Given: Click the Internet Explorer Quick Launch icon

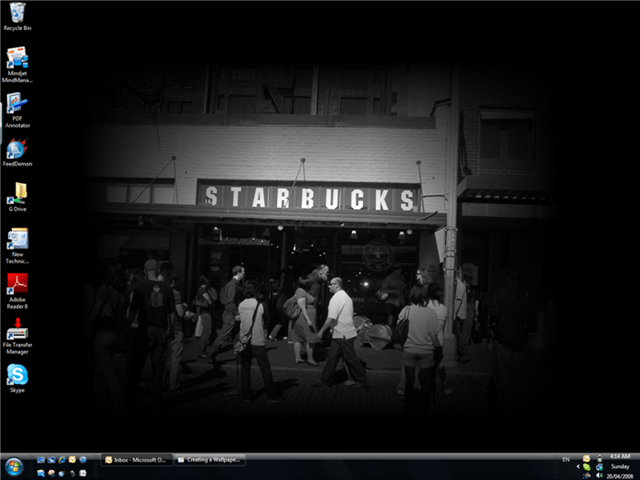Looking at the screenshot, I should [x=62, y=460].
